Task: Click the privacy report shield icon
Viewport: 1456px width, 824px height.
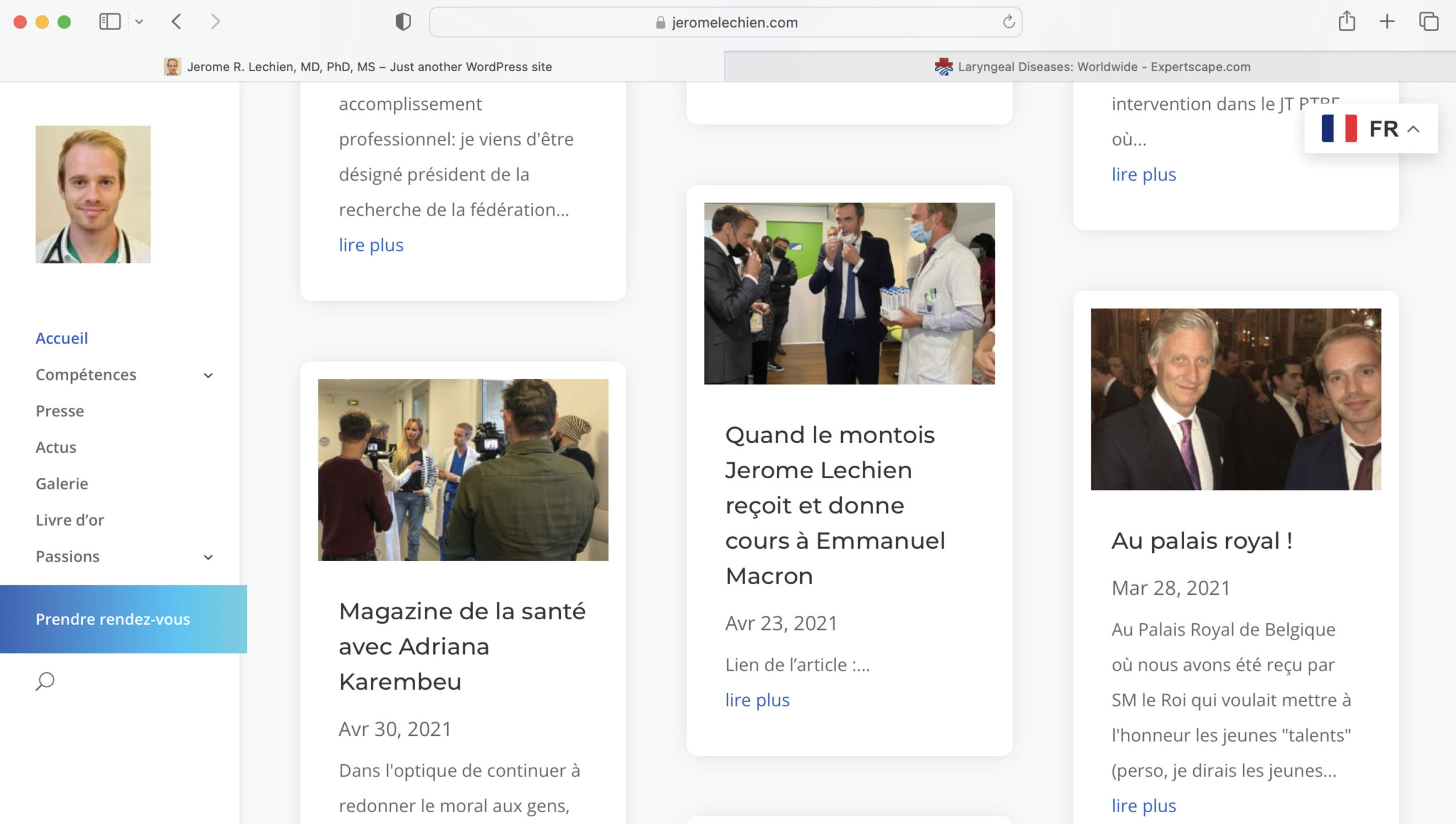Action: tap(403, 22)
